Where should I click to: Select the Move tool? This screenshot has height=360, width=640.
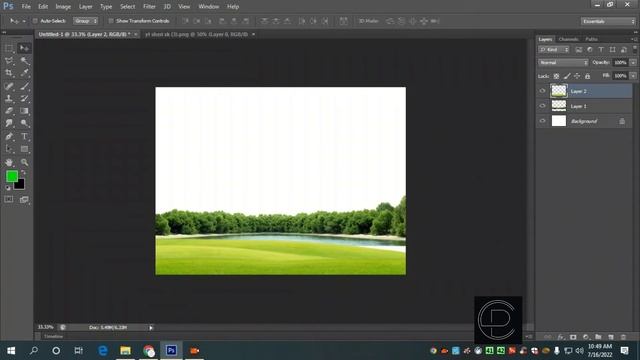click(24, 48)
